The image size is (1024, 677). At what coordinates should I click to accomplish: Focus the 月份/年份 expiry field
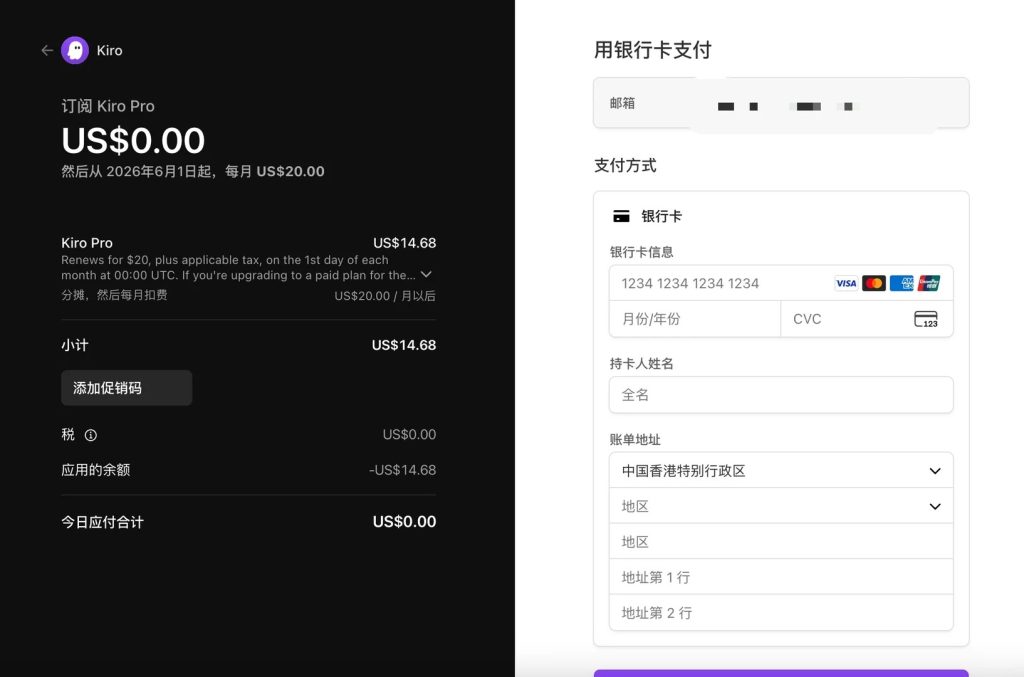[695, 319]
